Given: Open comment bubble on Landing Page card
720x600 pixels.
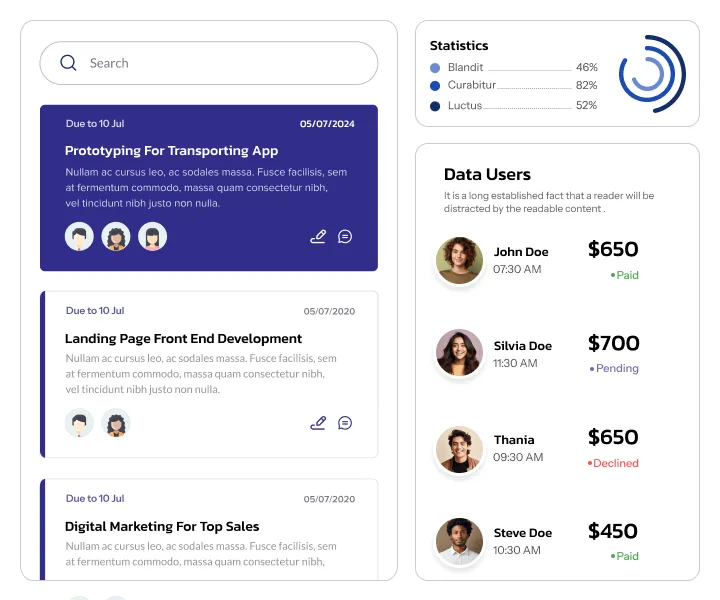Looking at the screenshot, I should 345,423.
